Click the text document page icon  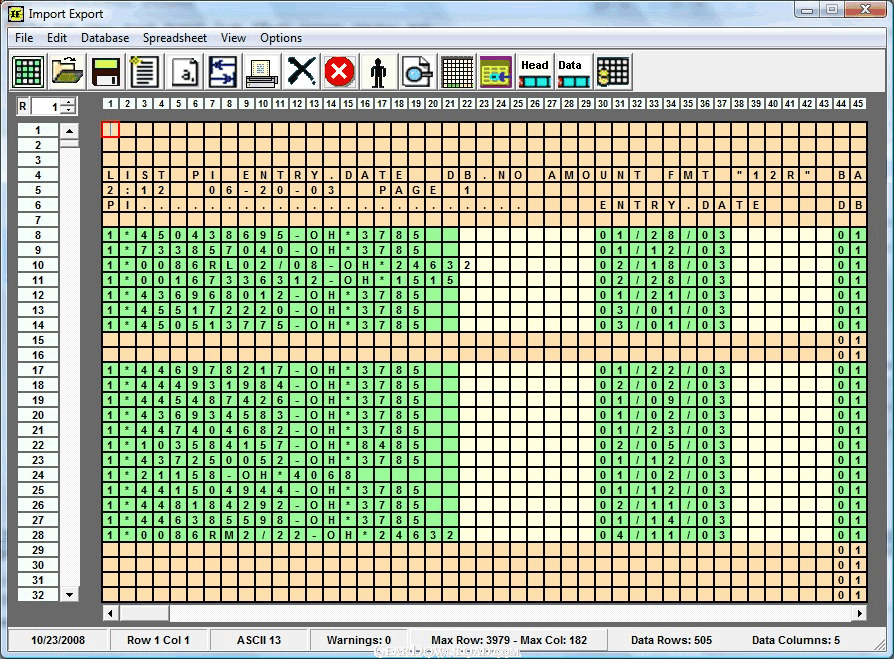(x=144, y=72)
